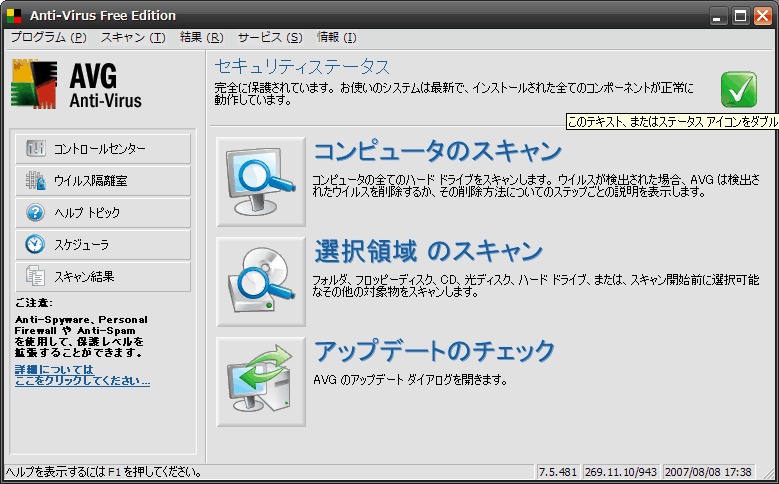
Task: Click the F1 help hint in status bar
Action: click(103, 472)
